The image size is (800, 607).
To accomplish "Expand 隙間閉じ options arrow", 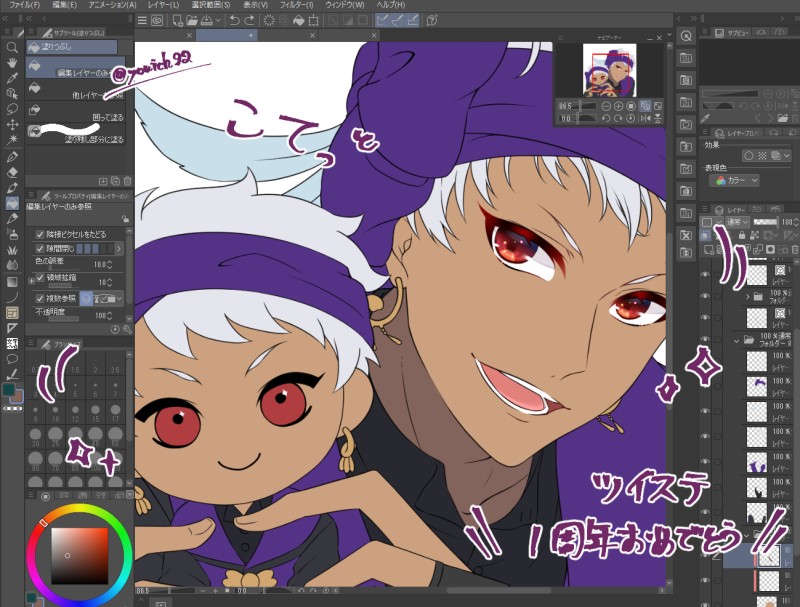I will tap(118, 249).
